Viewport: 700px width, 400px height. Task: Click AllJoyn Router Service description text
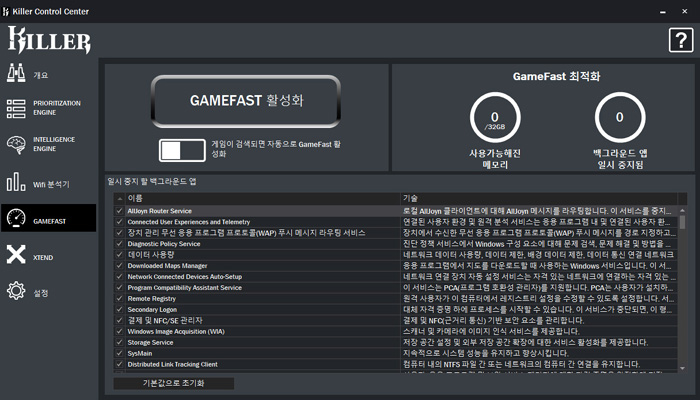click(x=537, y=211)
